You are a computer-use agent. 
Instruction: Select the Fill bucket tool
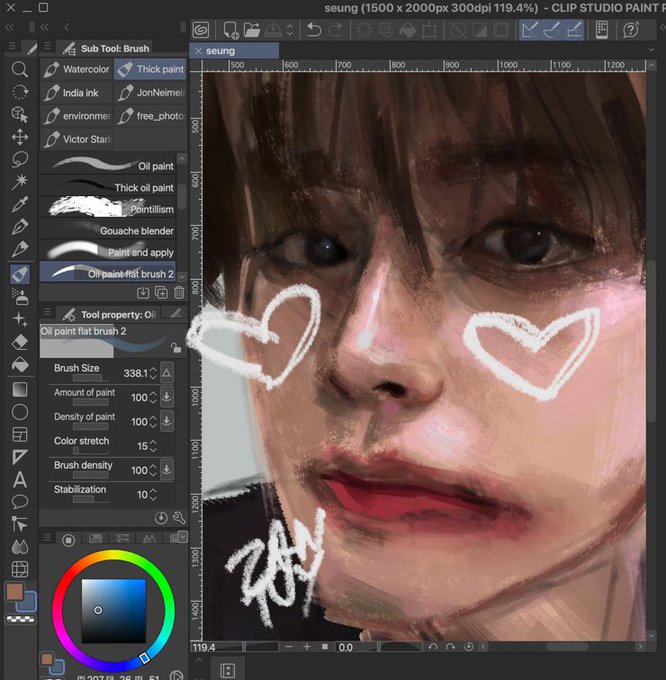click(20, 365)
